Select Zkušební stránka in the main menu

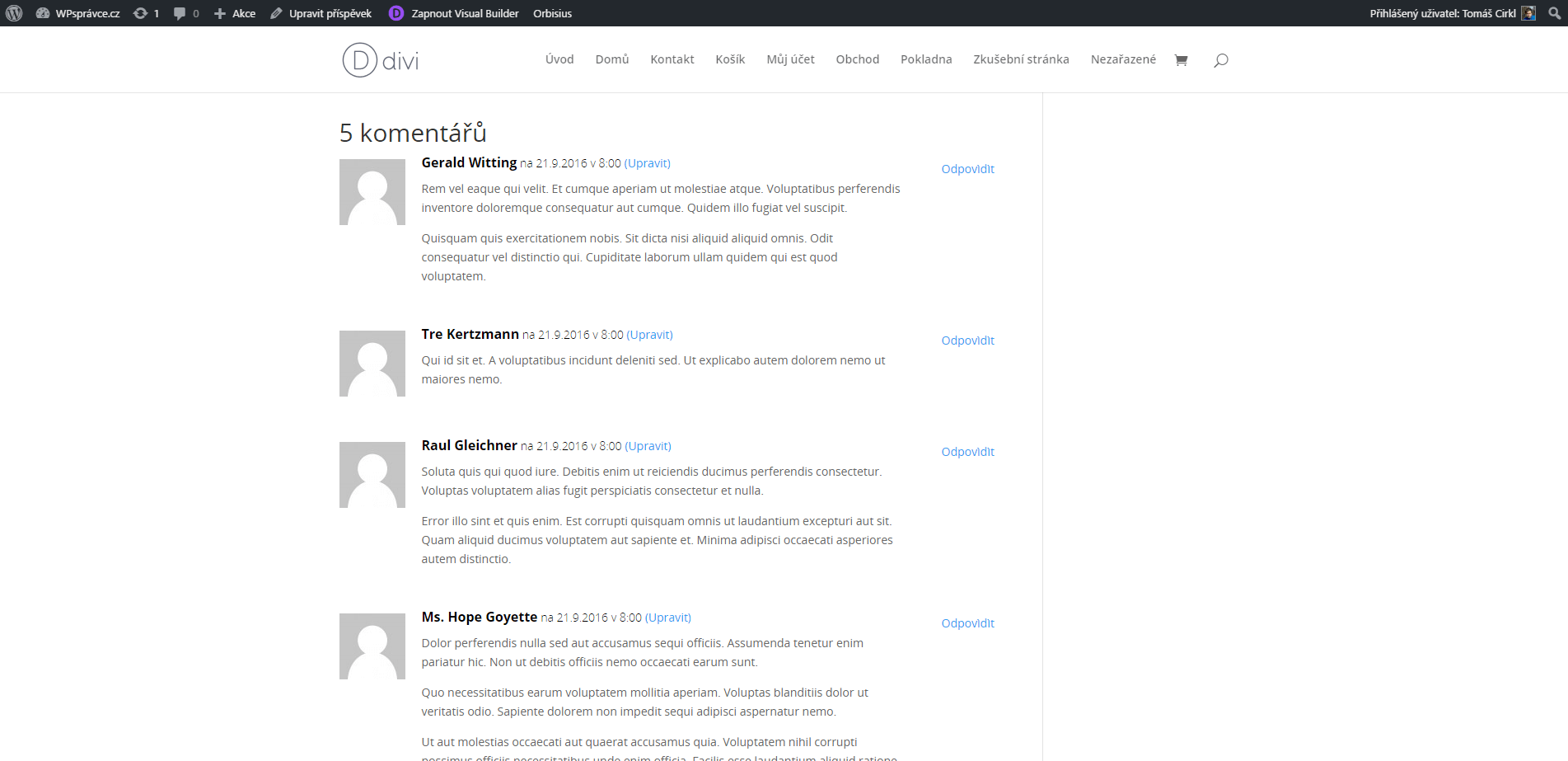pyautogui.click(x=1021, y=59)
